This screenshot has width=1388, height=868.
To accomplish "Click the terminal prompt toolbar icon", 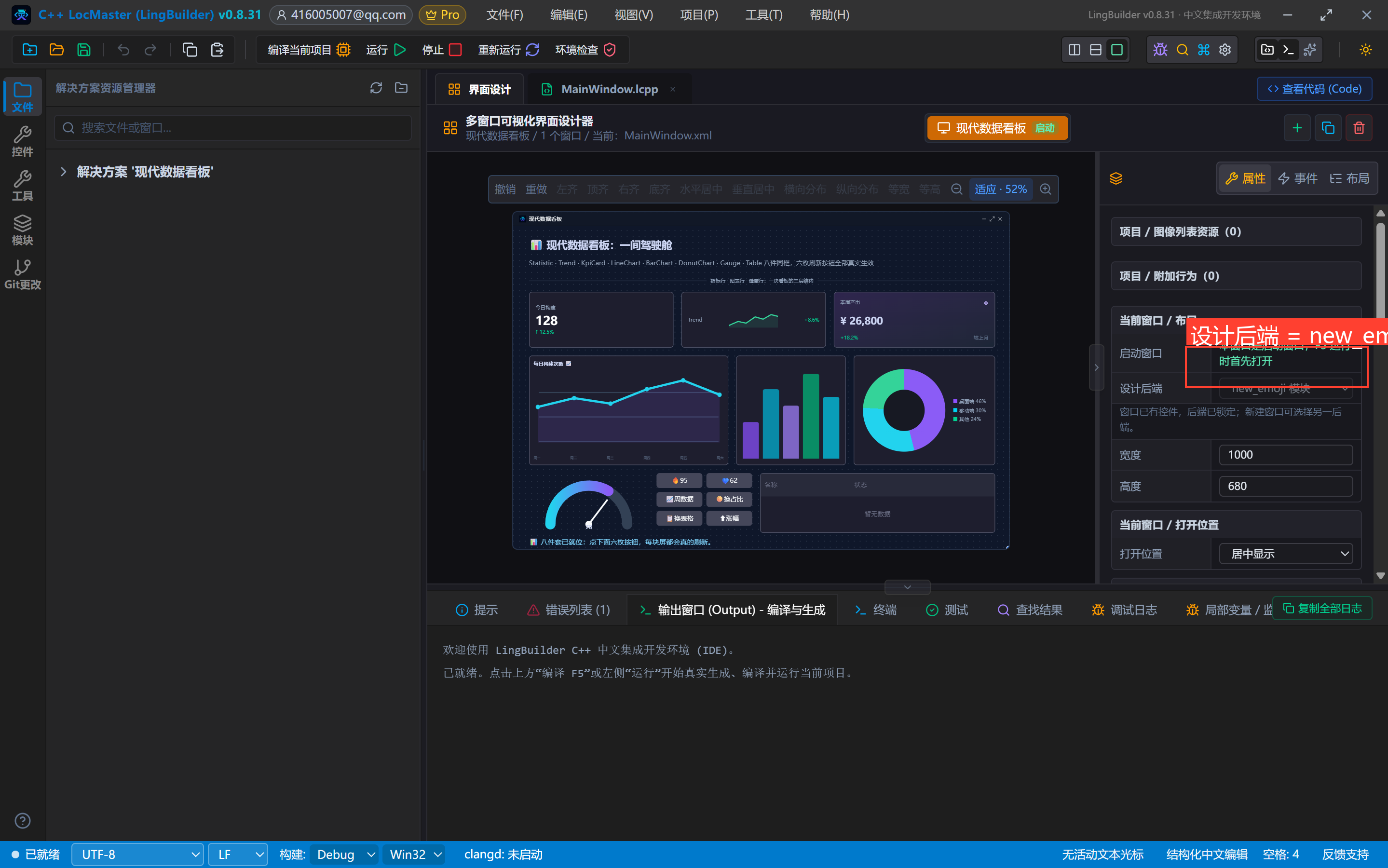I will (1289, 50).
